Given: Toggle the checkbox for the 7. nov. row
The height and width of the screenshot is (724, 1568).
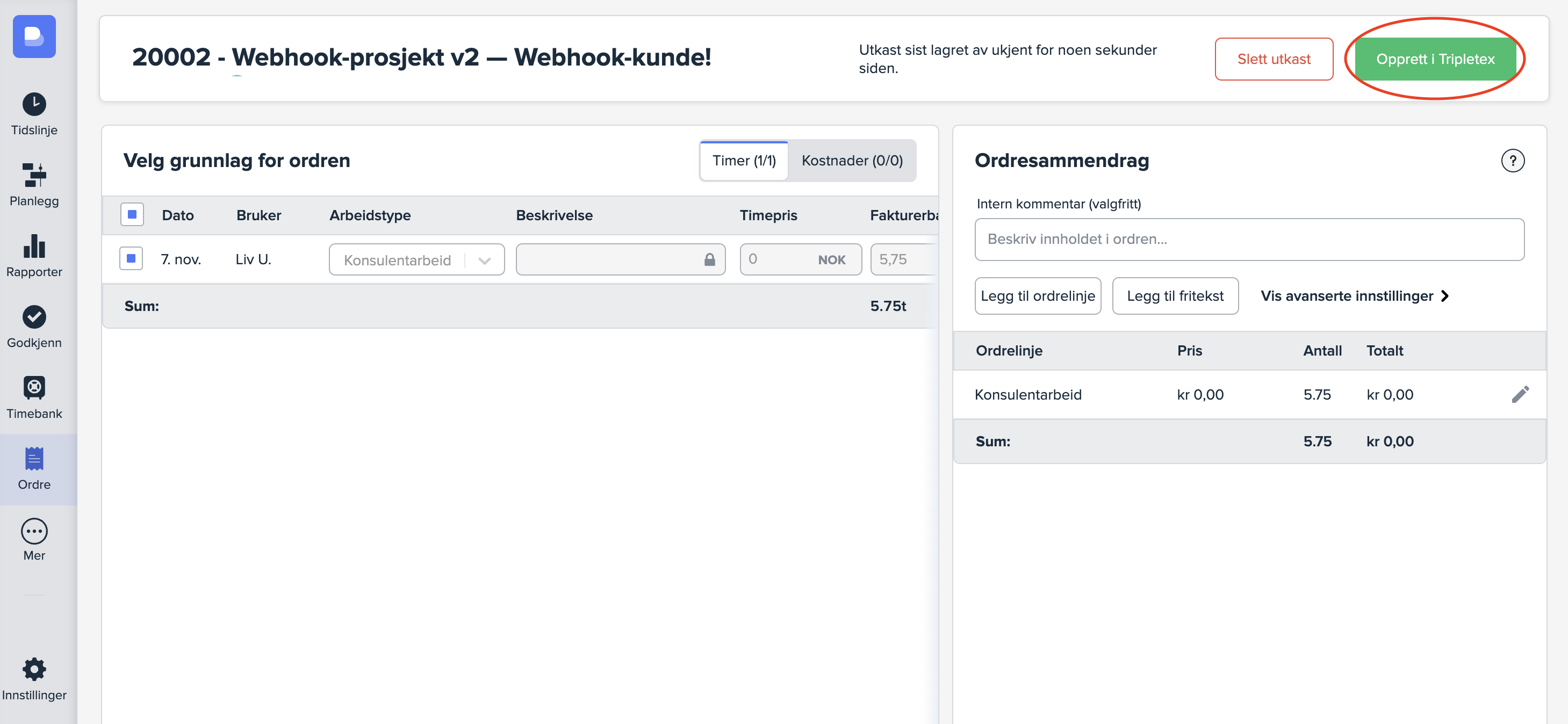Looking at the screenshot, I should (x=131, y=258).
